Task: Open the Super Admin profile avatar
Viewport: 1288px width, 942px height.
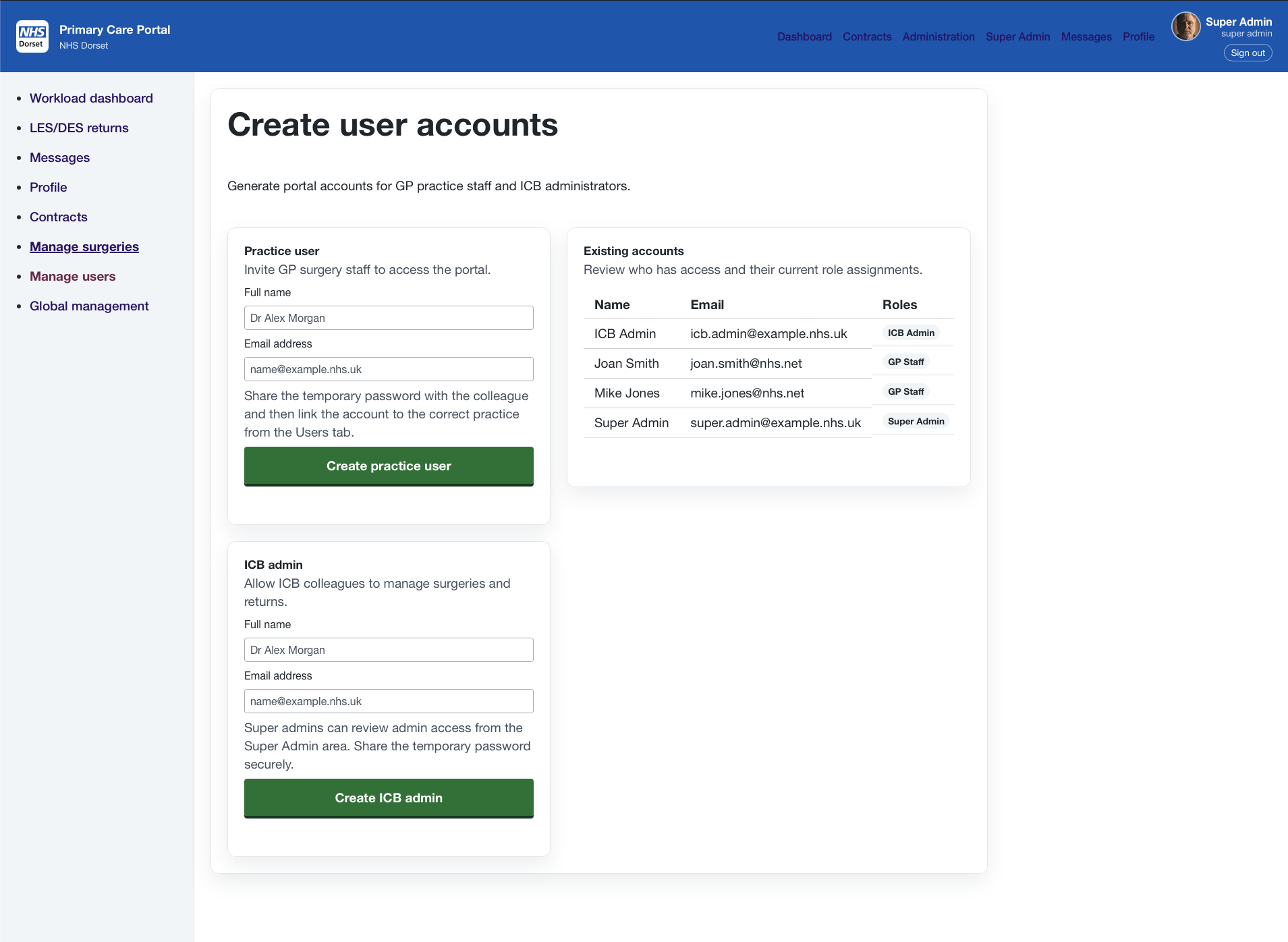Action: coord(1185,26)
